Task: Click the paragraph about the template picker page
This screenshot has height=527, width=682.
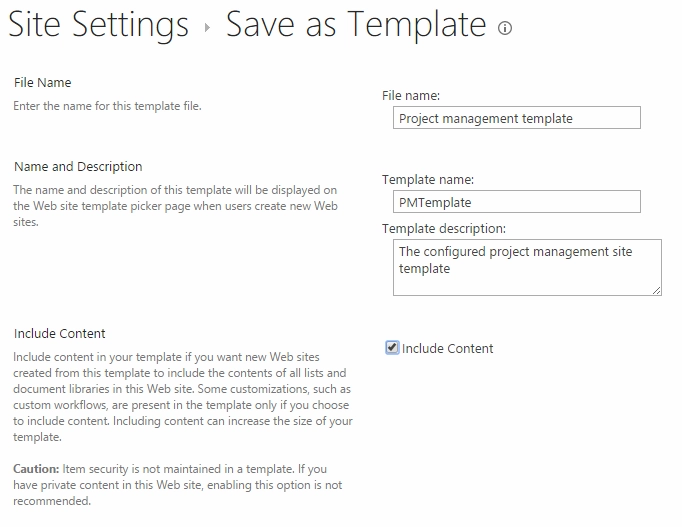Action: pos(175,206)
